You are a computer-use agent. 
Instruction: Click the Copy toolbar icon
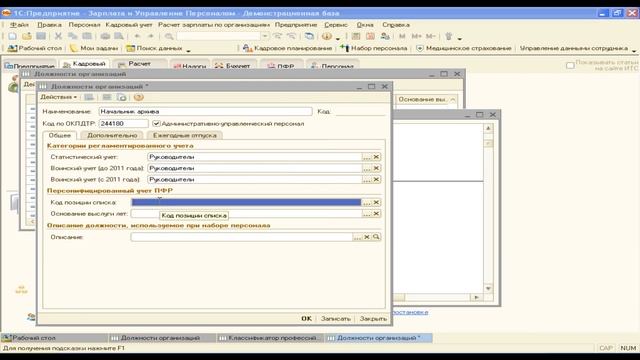[72, 36]
